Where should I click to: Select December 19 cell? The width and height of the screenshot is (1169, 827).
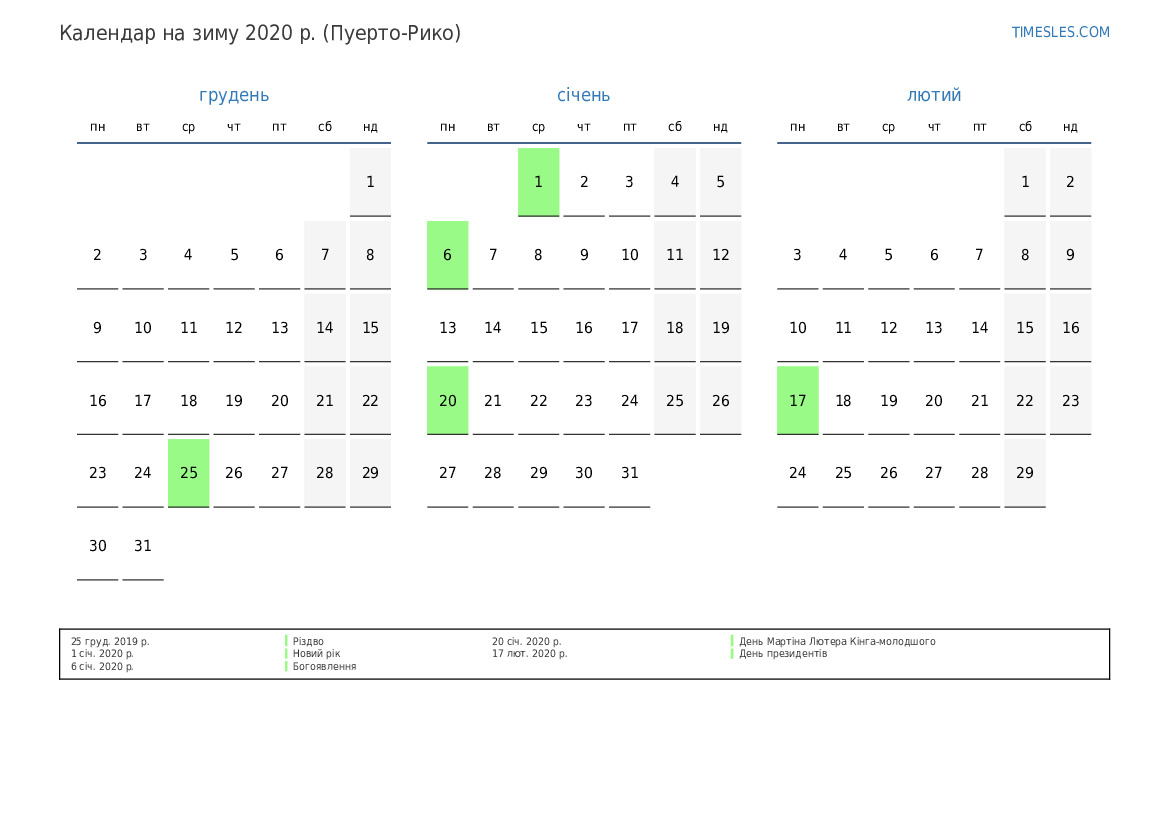(x=234, y=401)
